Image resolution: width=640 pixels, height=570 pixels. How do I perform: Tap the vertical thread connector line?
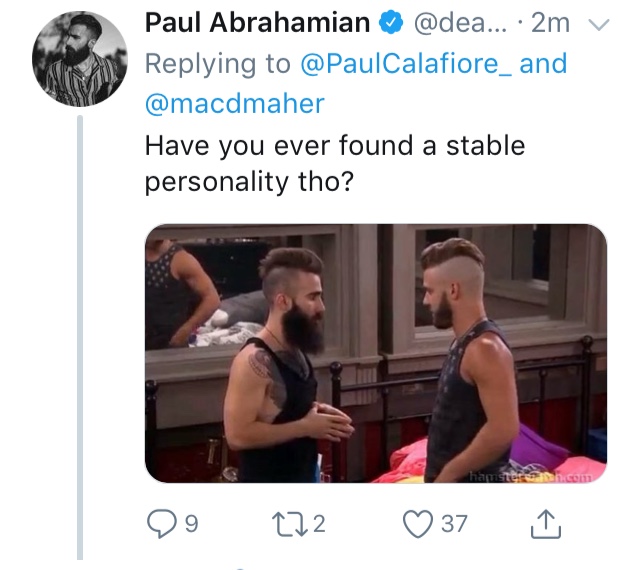click(x=80, y=338)
